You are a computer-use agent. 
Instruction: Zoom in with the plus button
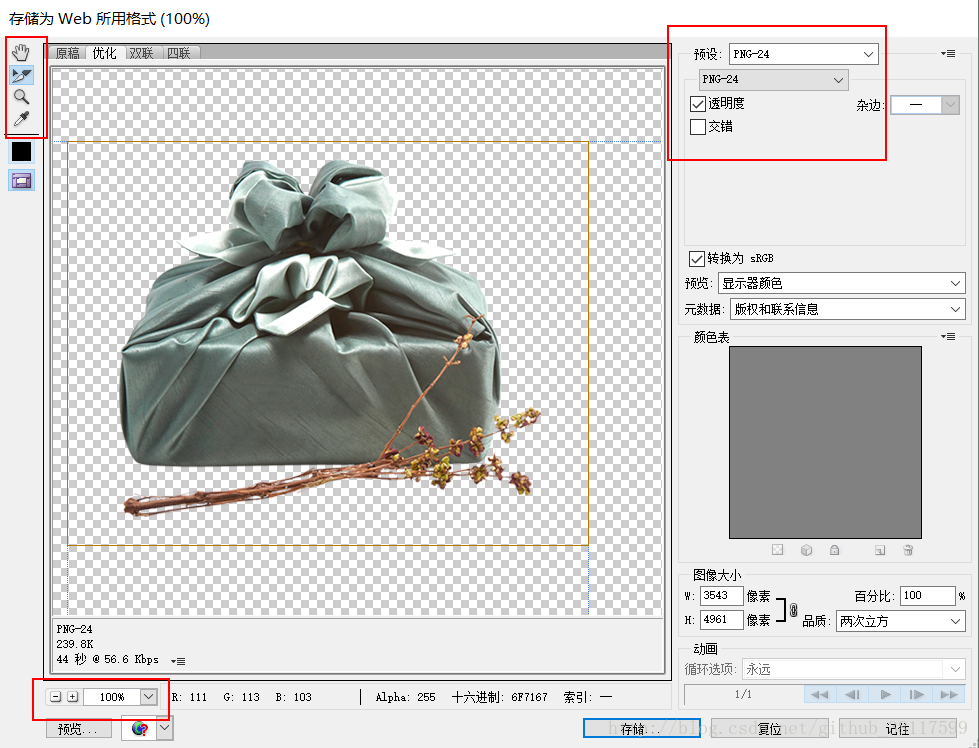(72, 697)
